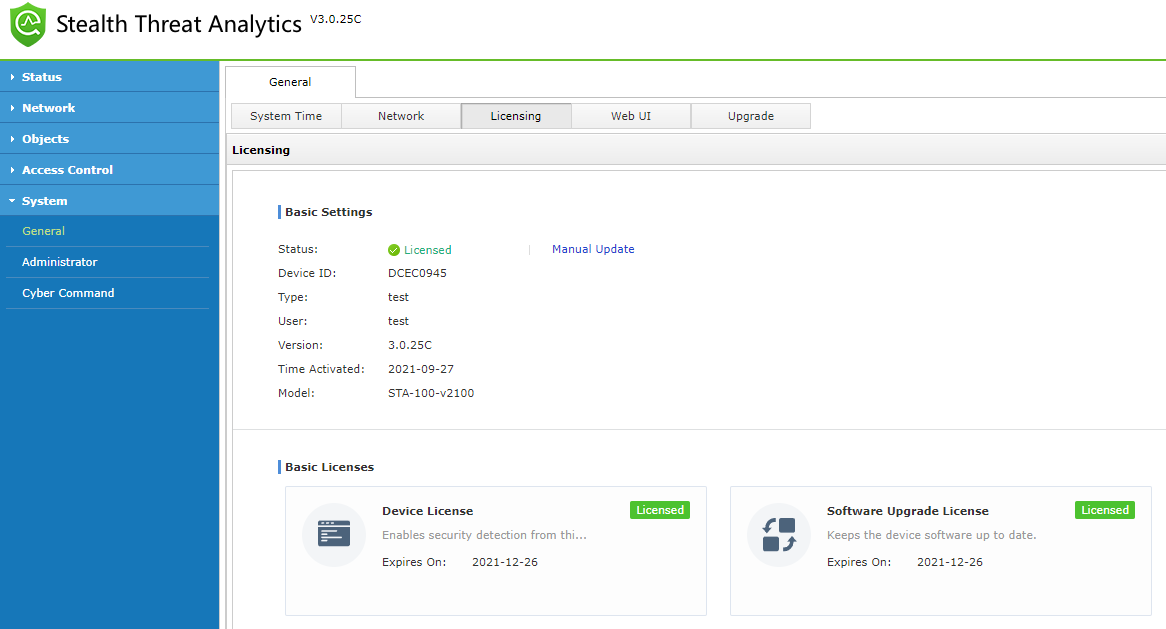This screenshot has width=1166, height=629.
Task: Switch to the System Time tab
Action: tap(286, 116)
